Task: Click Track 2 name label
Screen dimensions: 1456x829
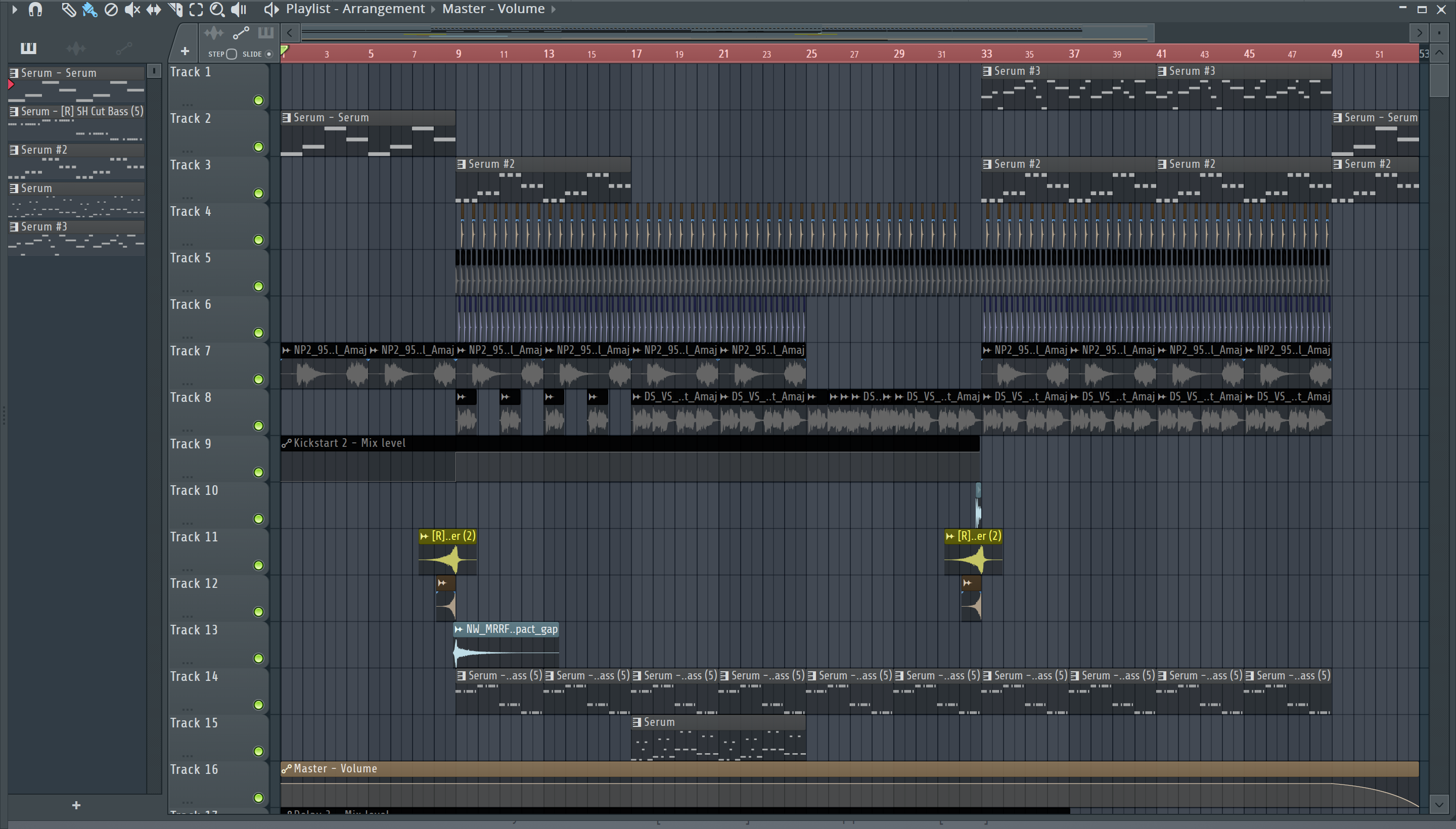Action: (190, 118)
